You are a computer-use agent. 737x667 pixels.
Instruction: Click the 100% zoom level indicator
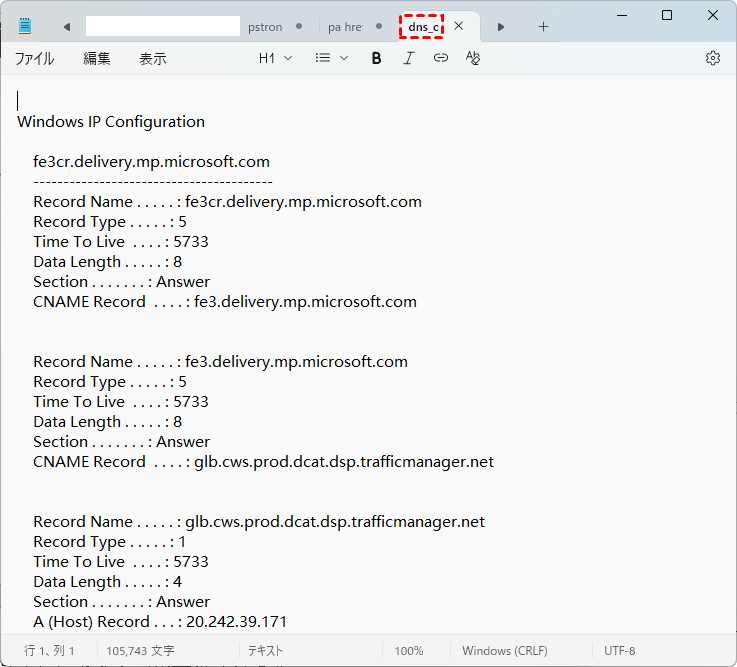408,650
